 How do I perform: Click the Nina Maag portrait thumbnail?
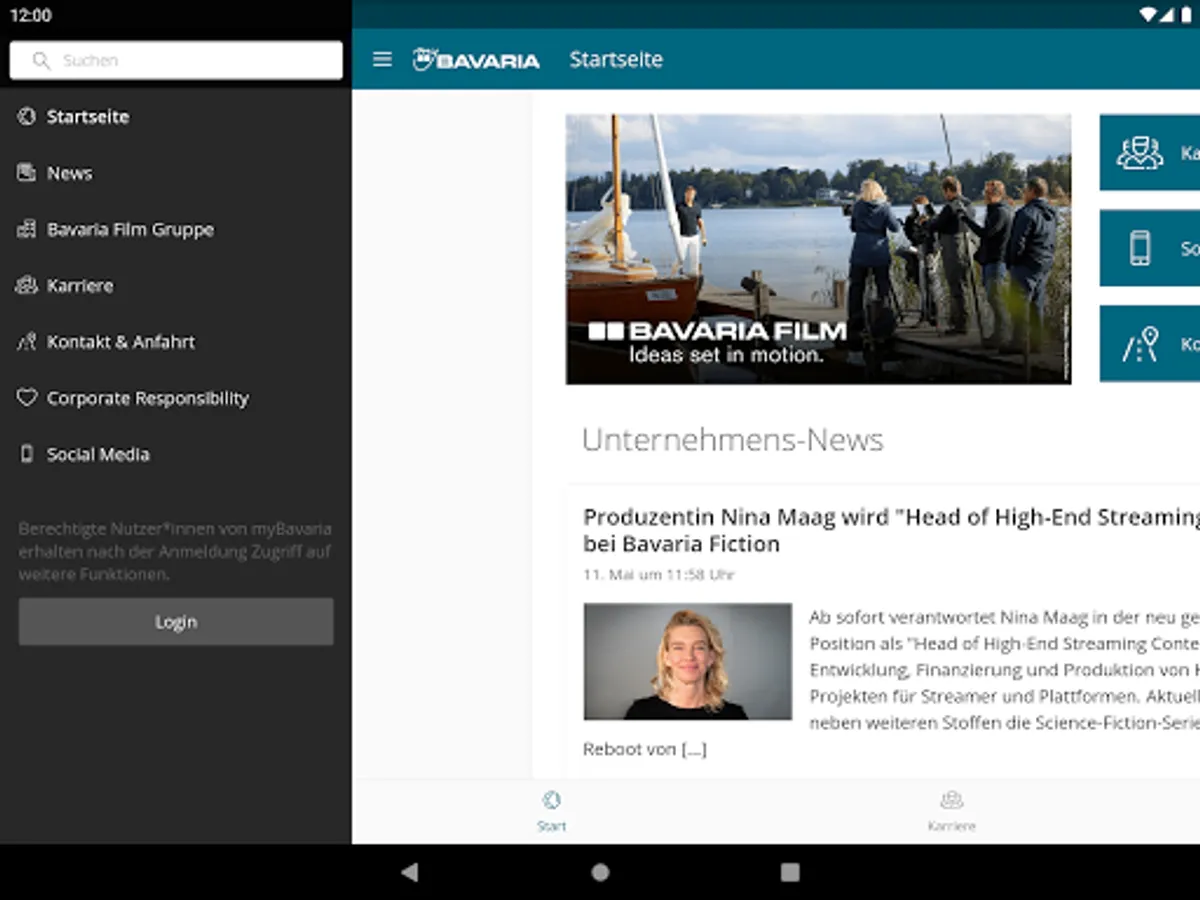coord(687,661)
